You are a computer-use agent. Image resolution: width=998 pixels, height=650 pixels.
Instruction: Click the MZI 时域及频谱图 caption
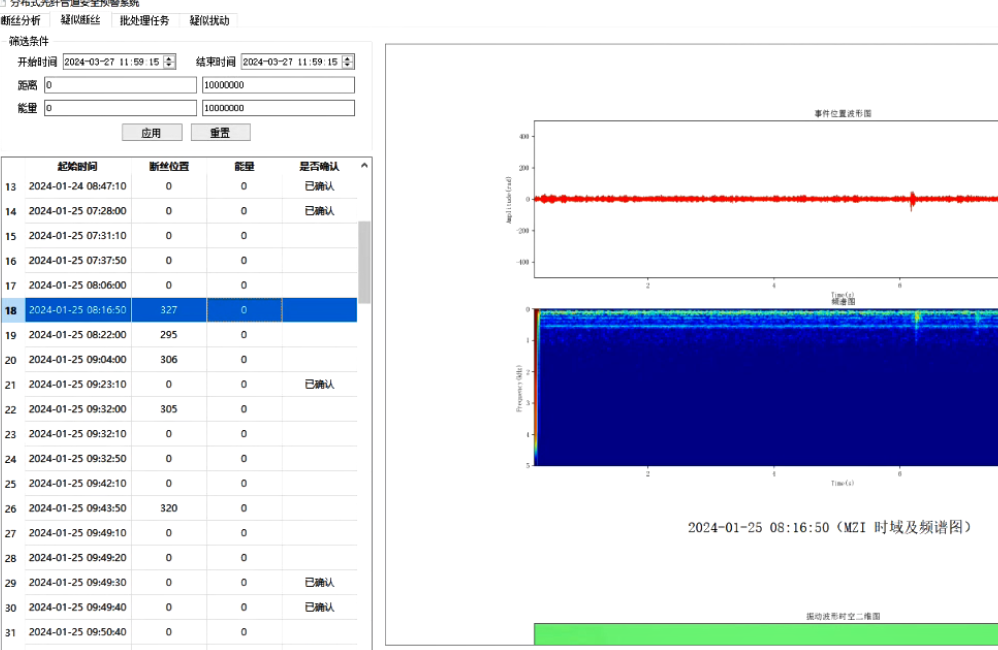(x=830, y=527)
